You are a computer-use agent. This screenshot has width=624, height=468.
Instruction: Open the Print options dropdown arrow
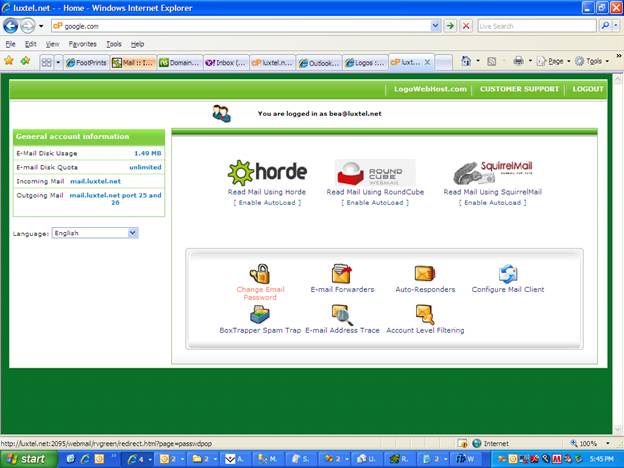click(530, 61)
